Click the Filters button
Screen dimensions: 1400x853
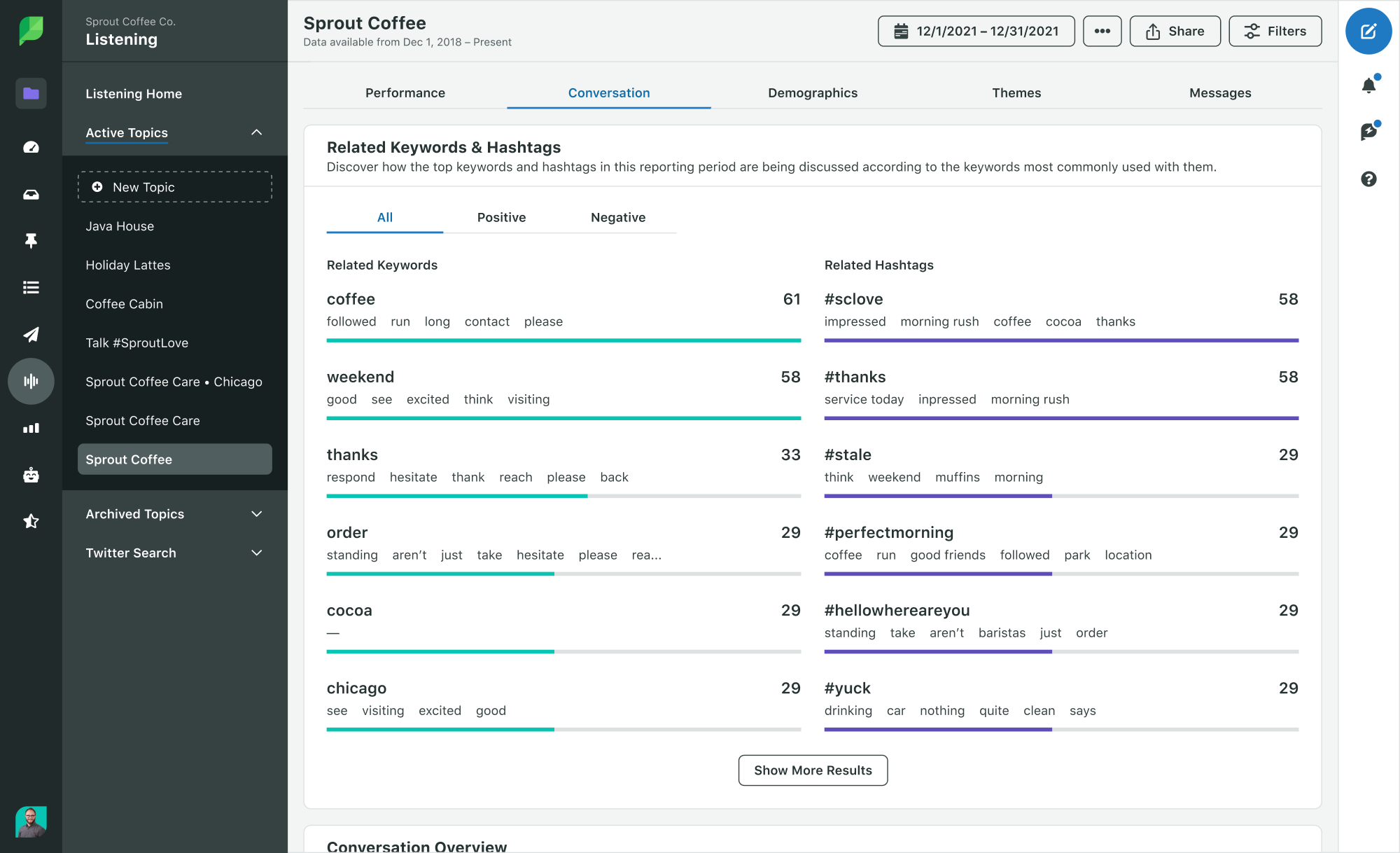click(1275, 30)
